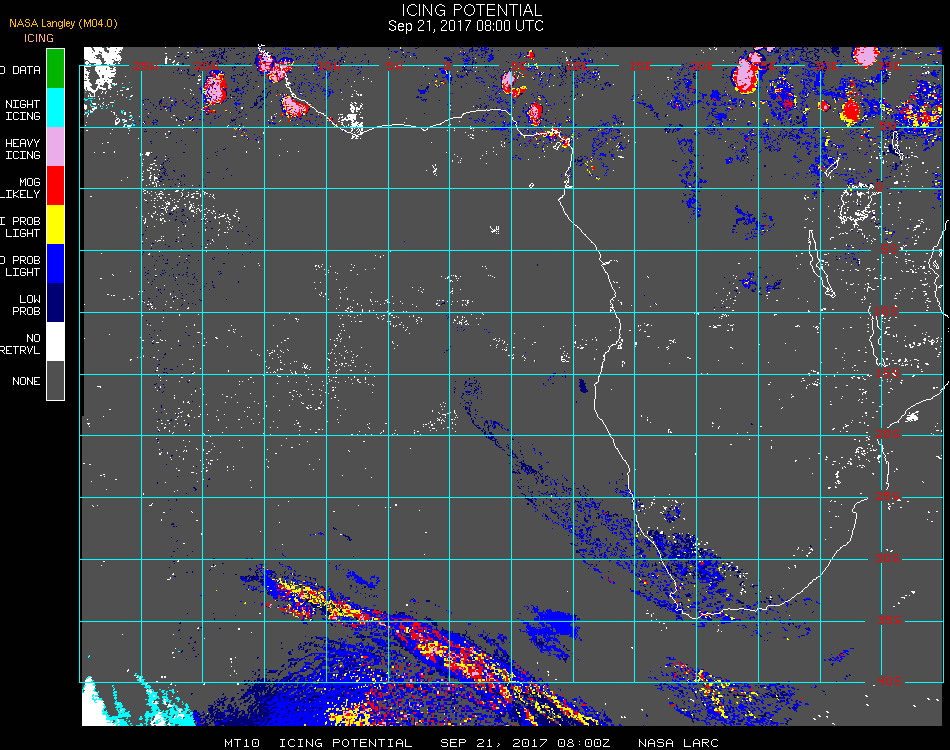This screenshot has height=750, width=950.
Task: Click the '30S' latitude label
Action: tap(888, 558)
